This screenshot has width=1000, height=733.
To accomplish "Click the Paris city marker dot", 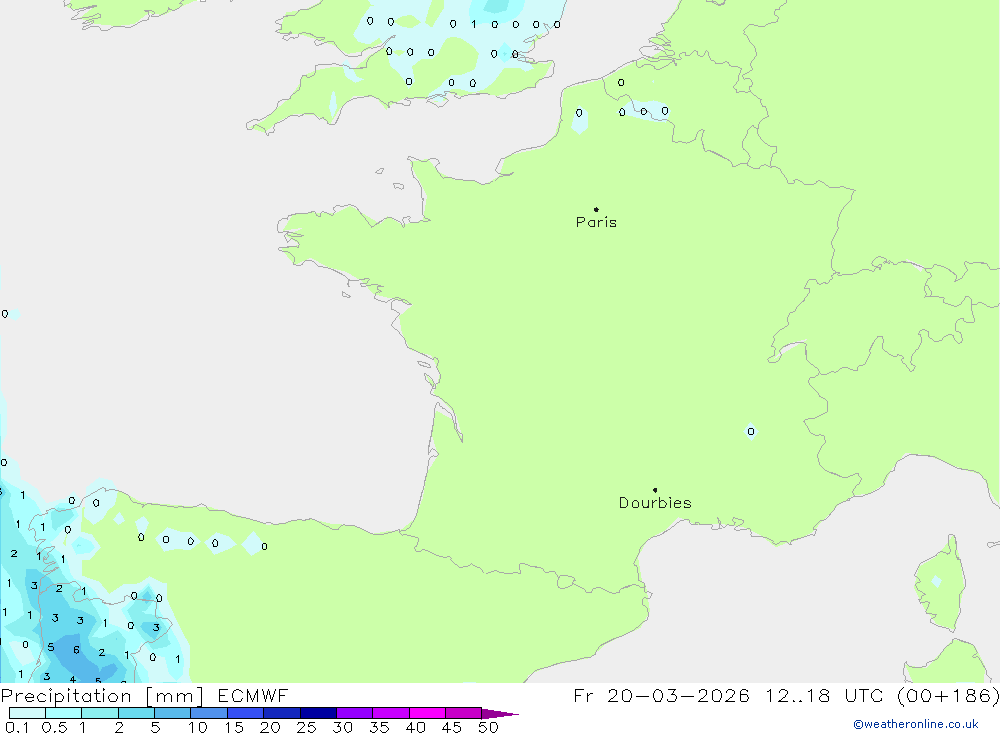I will pos(596,210).
